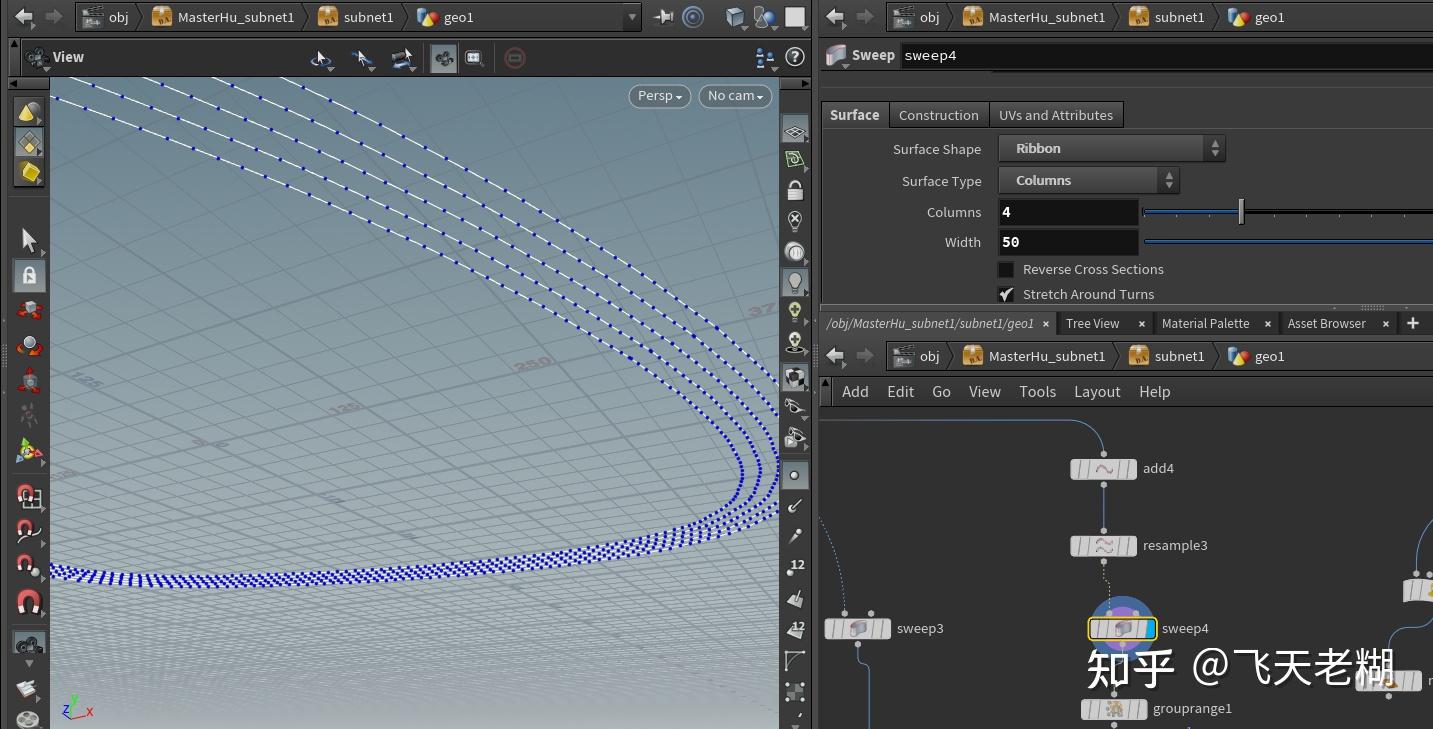Toggle the lock icon in display options bar
Screen dimensions: 1433x729
pyautogui.click(x=795, y=190)
